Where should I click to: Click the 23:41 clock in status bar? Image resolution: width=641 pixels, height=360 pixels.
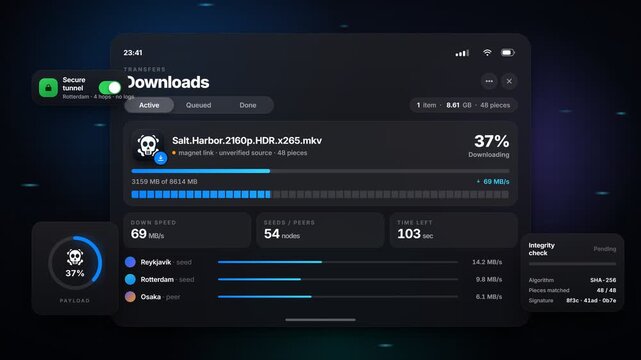(133, 53)
